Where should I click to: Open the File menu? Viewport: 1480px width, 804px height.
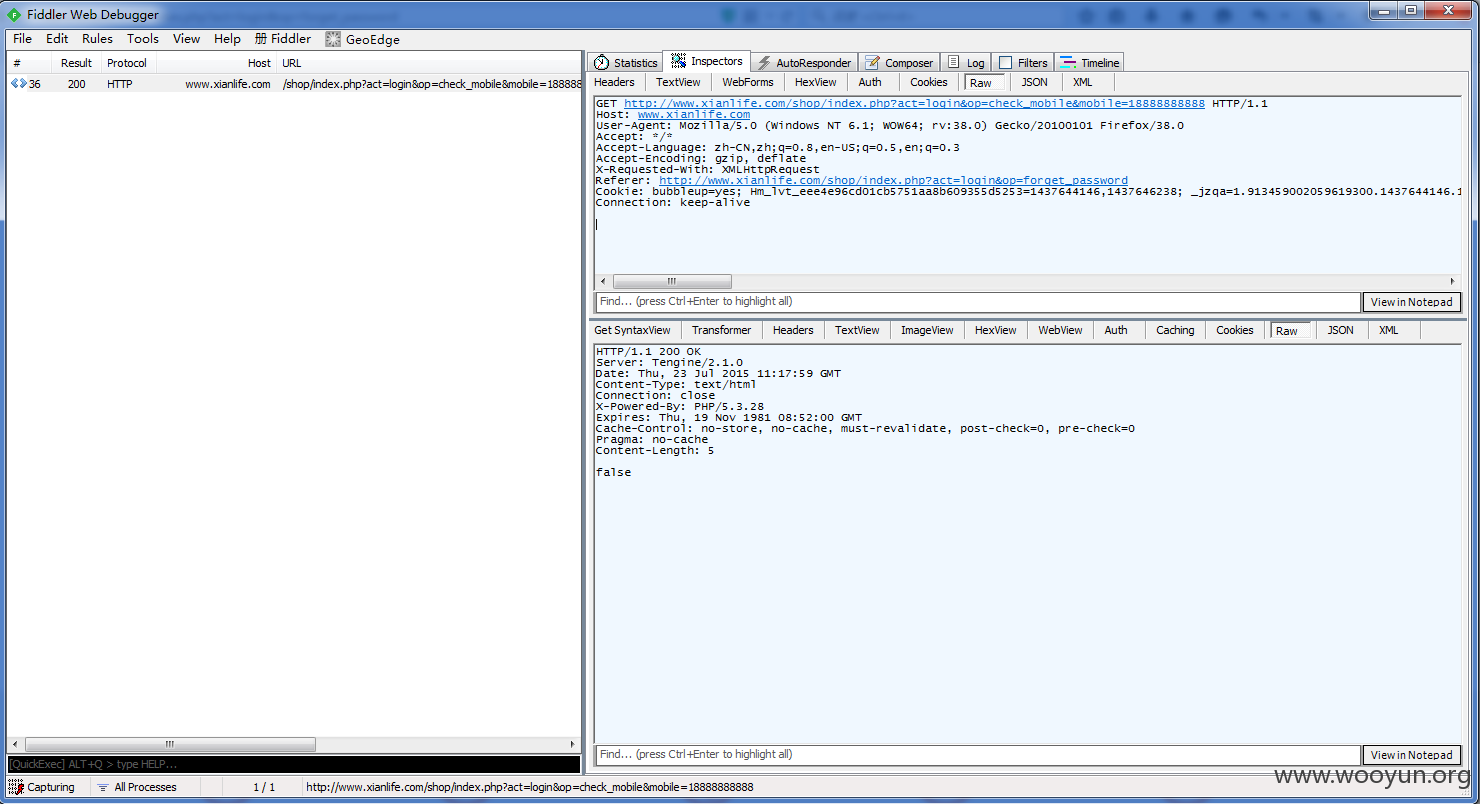tap(22, 39)
